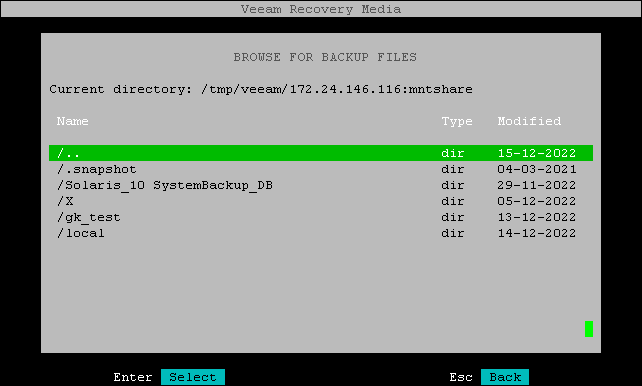Click the dir type of /gk_test row
This screenshot has height=386, width=642.
tap(452, 217)
